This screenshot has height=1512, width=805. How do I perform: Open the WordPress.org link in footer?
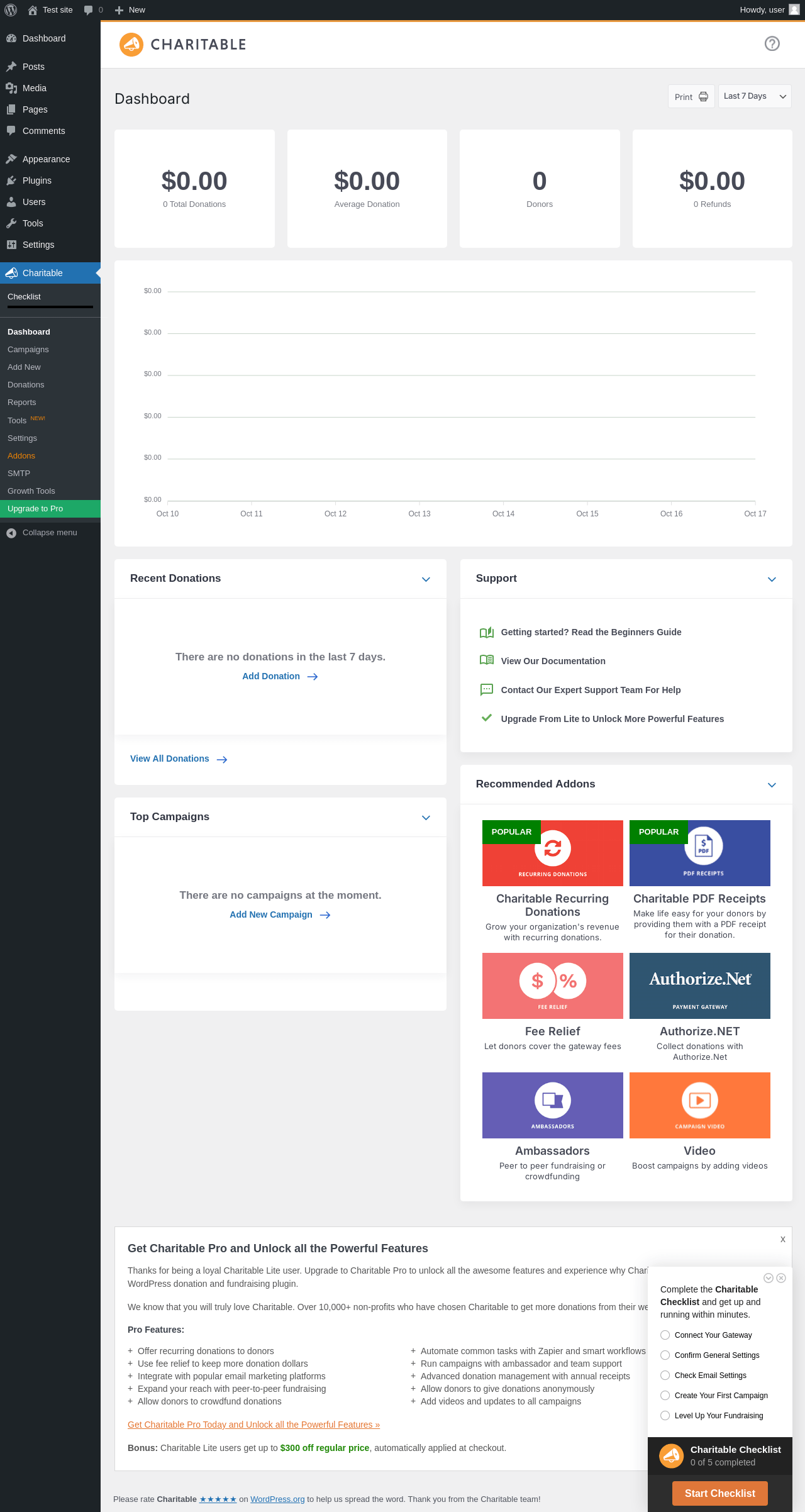pyautogui.click(x=277, y=1499)
